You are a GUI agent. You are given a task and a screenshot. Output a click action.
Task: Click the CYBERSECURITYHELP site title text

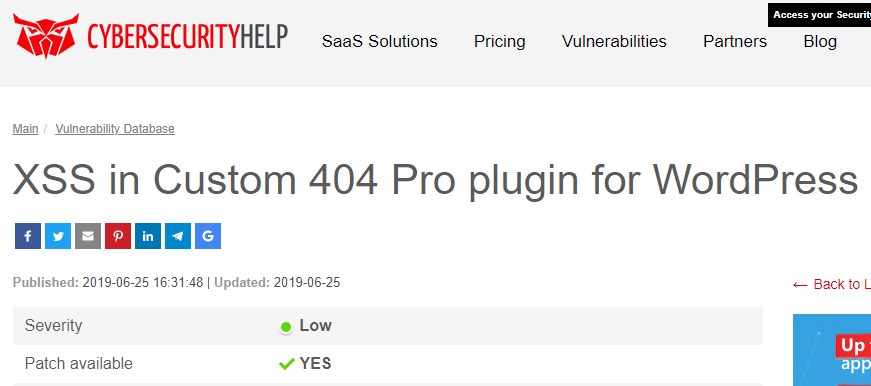coord(187,36)
